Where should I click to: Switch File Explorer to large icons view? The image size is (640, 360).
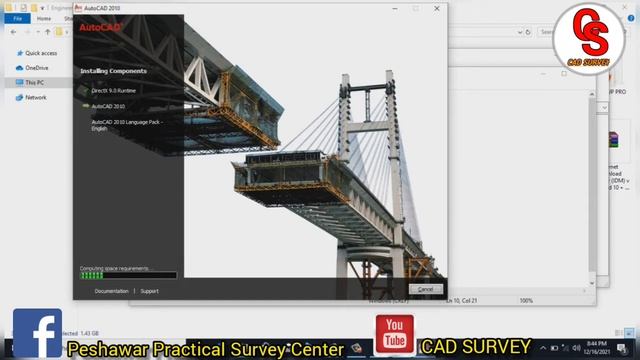(x=629, y=333)
